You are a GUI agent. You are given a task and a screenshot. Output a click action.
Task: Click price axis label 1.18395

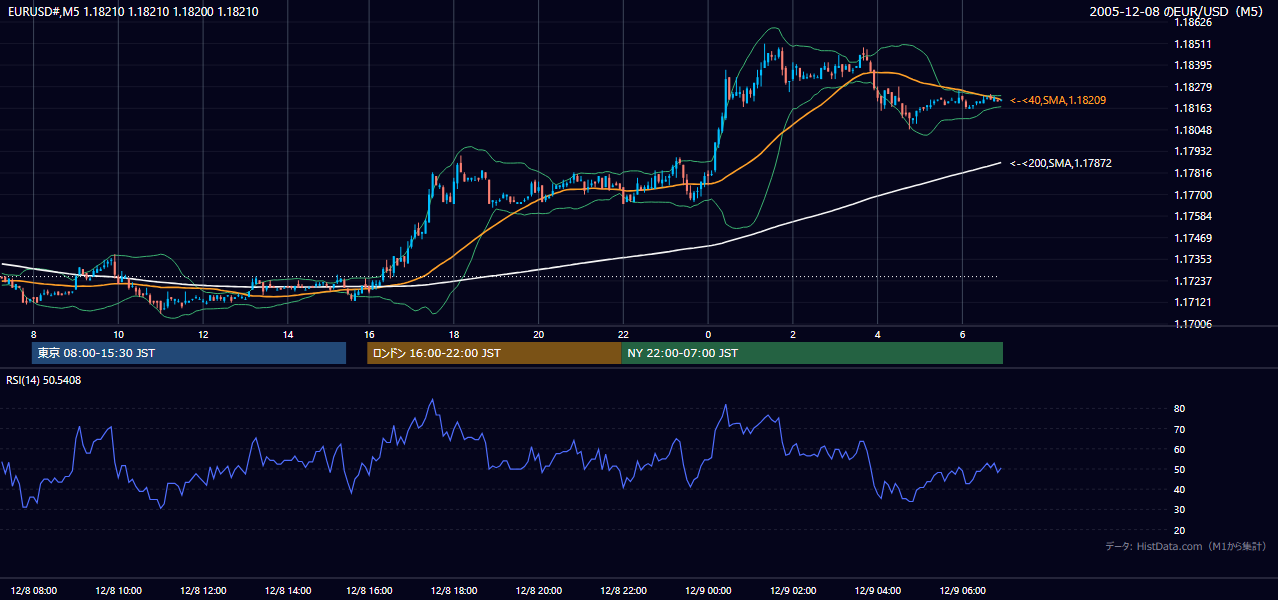tap(1193, 65)
